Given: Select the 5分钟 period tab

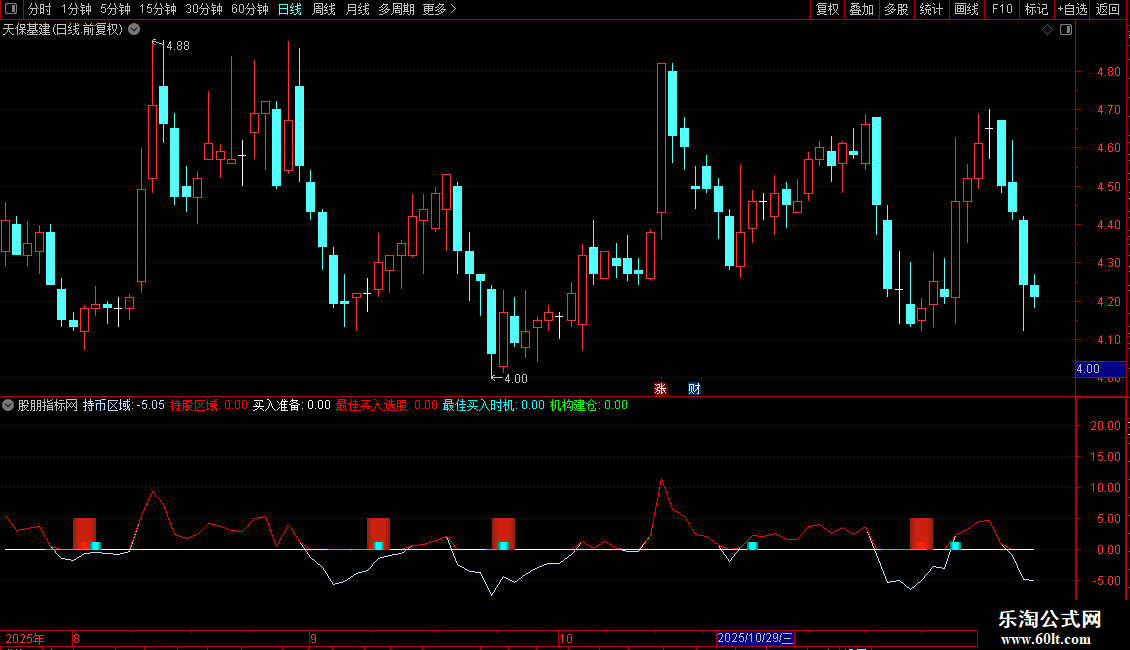Looking at the screenshot, I should coord(115,9).
